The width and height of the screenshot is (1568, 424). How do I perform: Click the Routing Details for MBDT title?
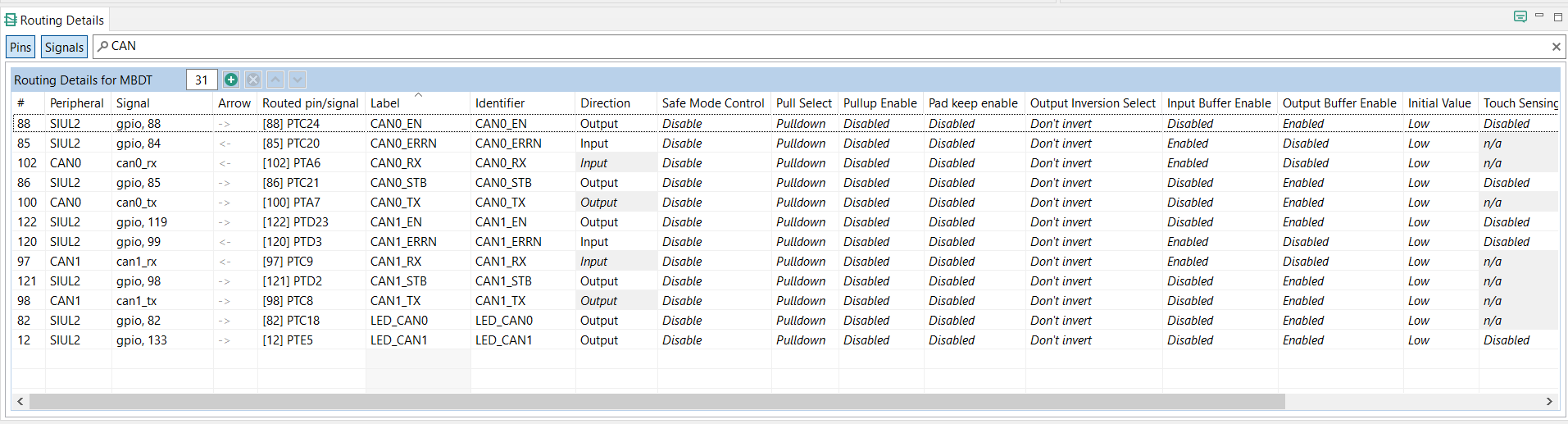[83, 80]
